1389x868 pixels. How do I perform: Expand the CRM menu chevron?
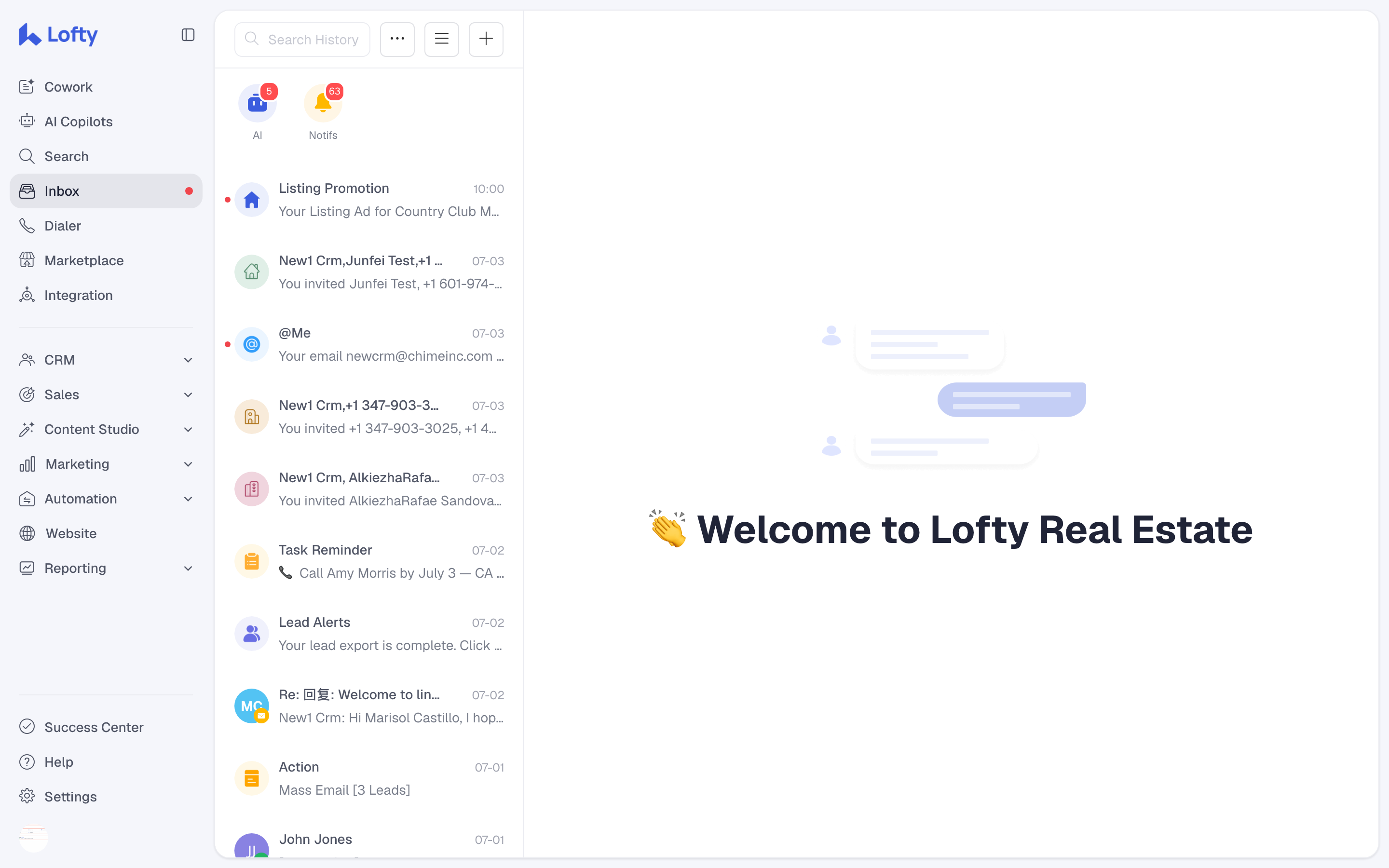tap(188, 360)
